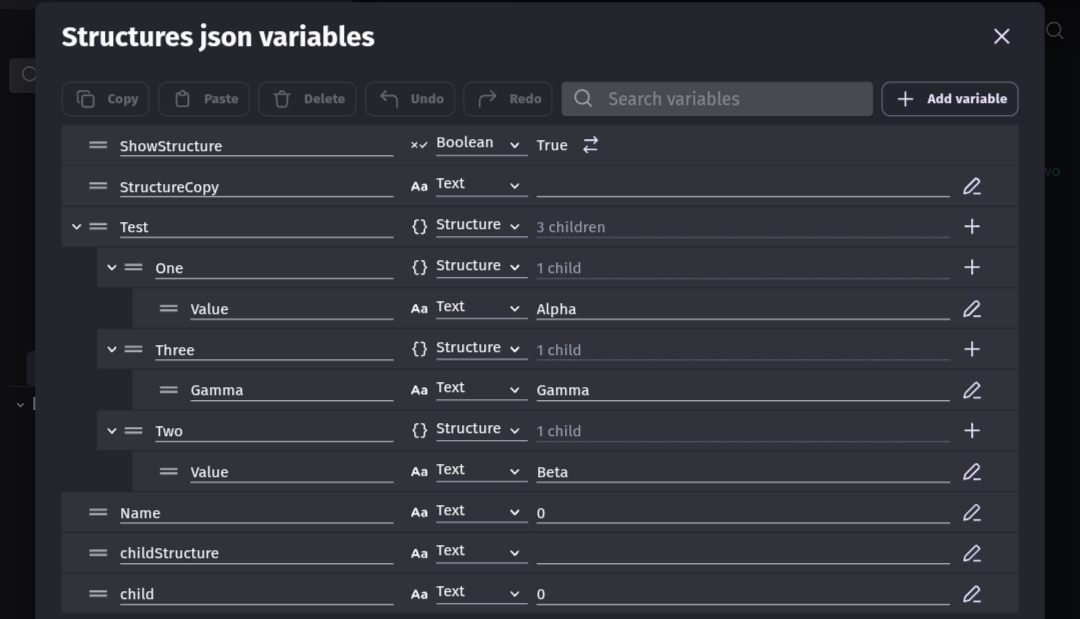This screenshot has width=1080, height=619.
Task: Click the drag handle of the Name variable
Action: pos(98,512)
